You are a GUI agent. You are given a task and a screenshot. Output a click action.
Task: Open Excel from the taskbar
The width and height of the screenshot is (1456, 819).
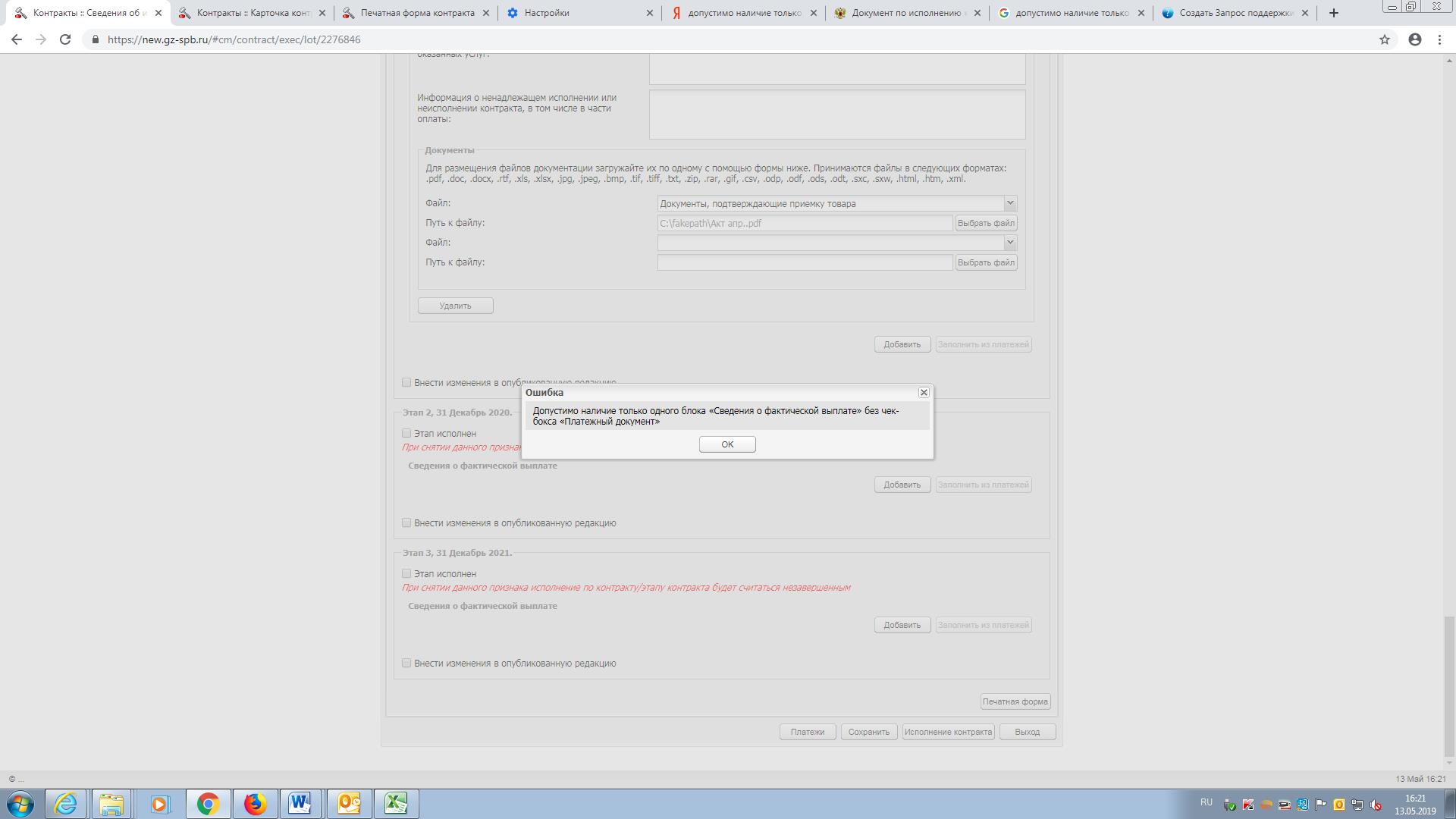pyautogui.click(x=396, y=803)
